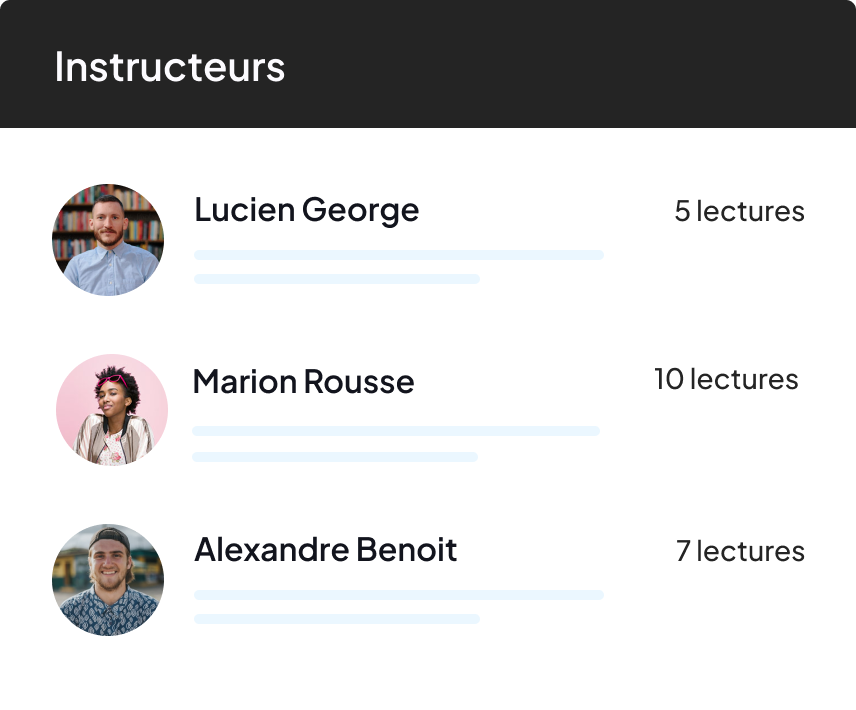Click the 7 lectures count
Image resolution: width=856 pixels, height=710 pixels.
coord(740,551)
